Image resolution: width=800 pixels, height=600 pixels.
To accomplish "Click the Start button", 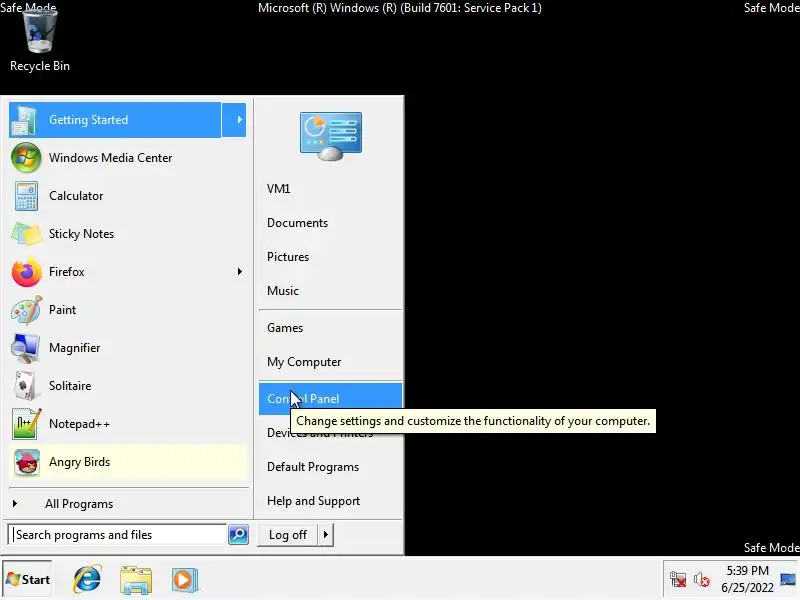I will (28, 580).
